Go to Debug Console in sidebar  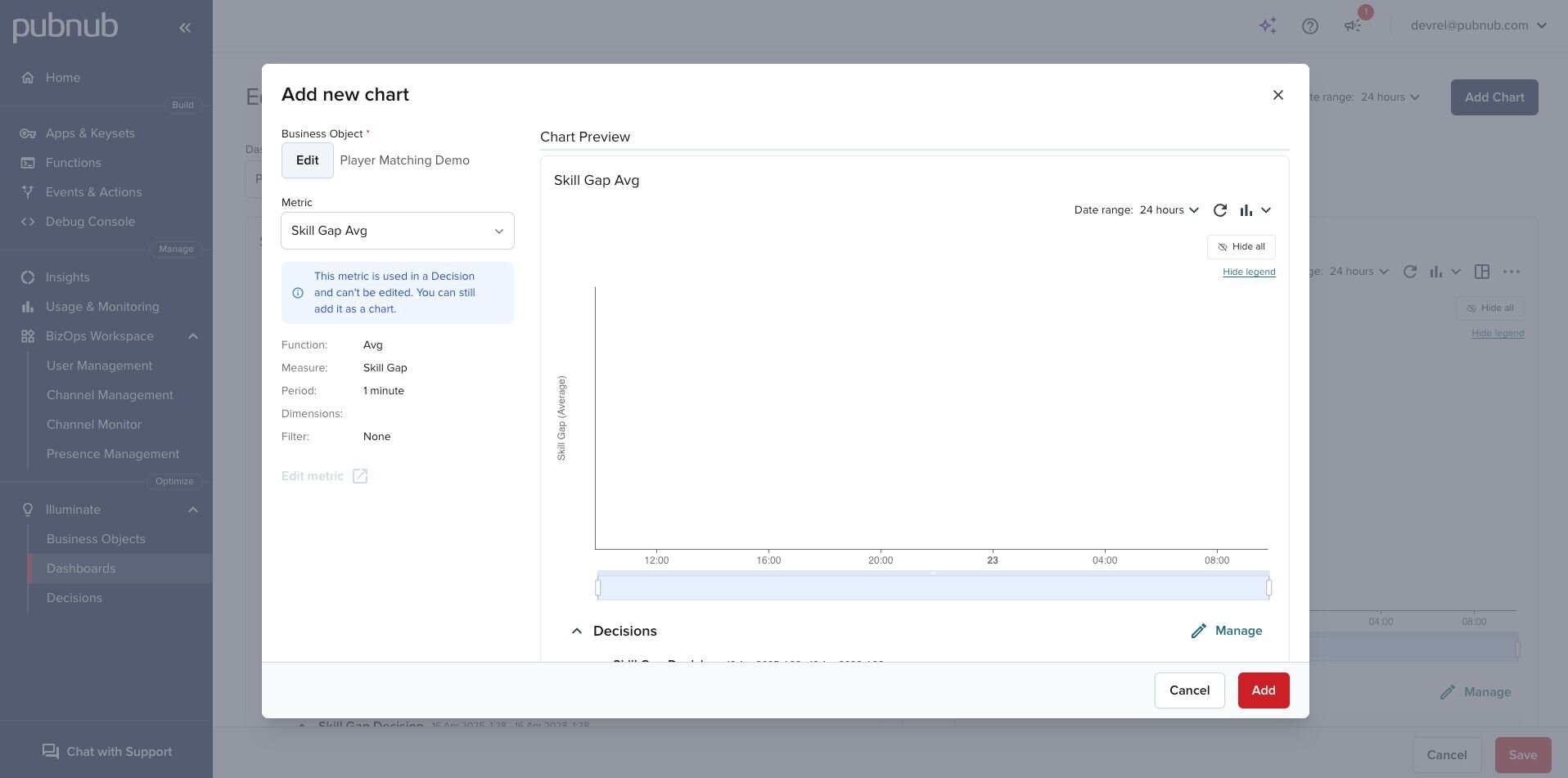[90, 222]
